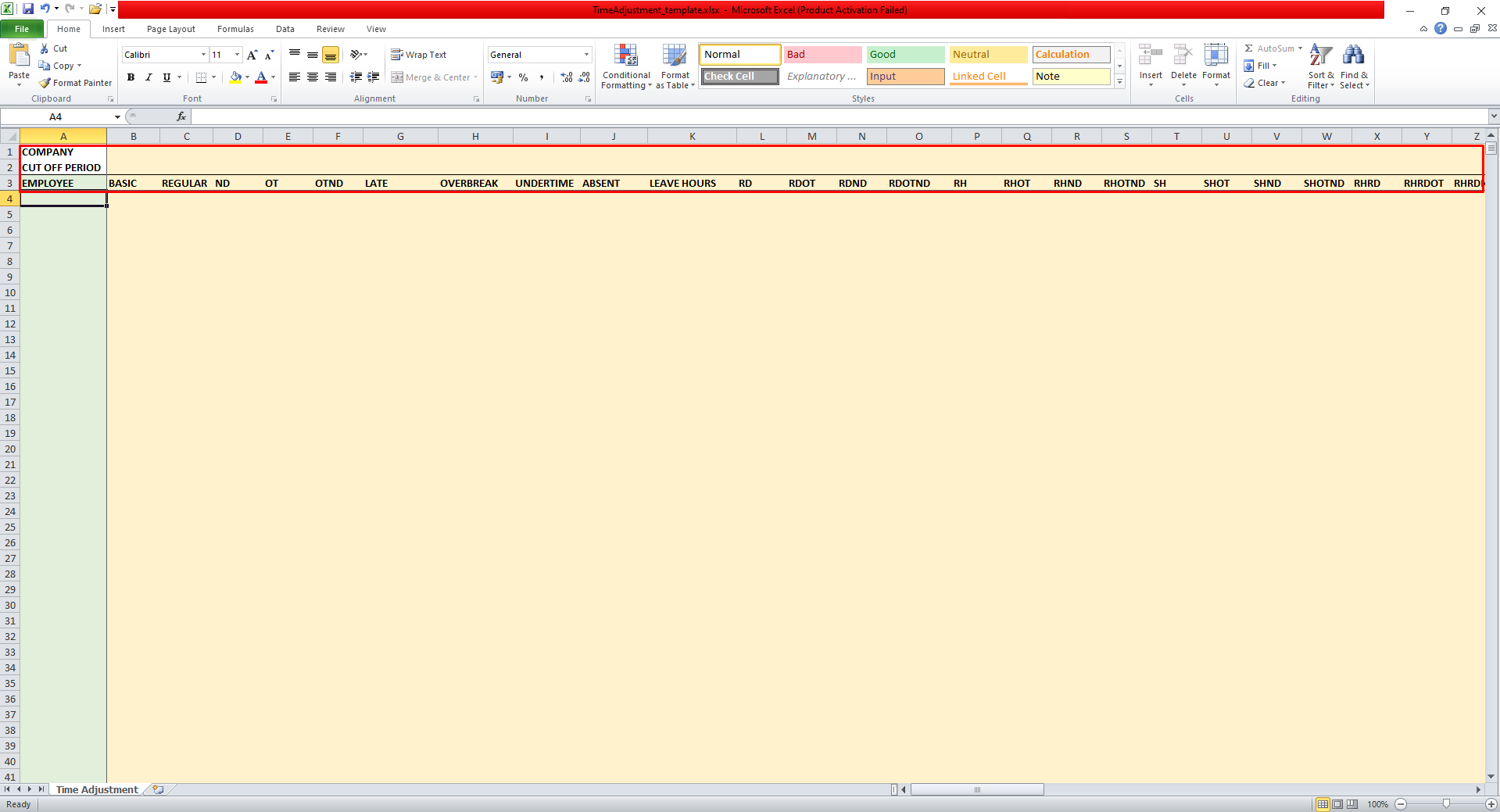Click the Decrease Indent icon
Screen dimensions: 1500x812
(356, 77)
